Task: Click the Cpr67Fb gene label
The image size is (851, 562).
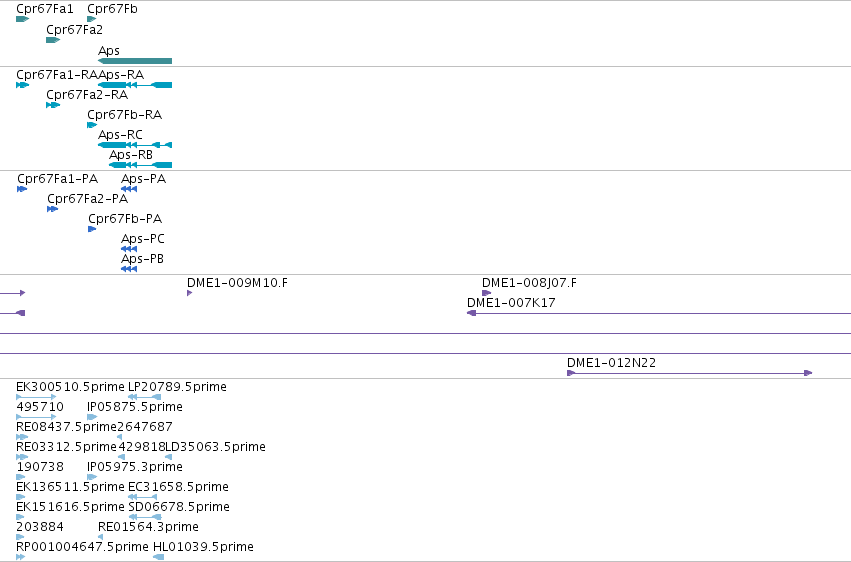Action: click(x=112, y=9)
